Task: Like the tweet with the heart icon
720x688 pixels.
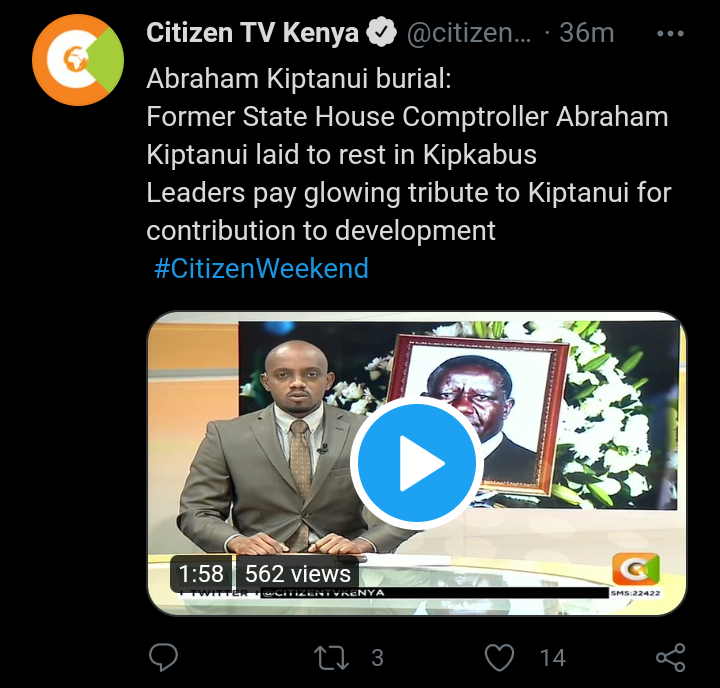Action: tap(500, 658)
